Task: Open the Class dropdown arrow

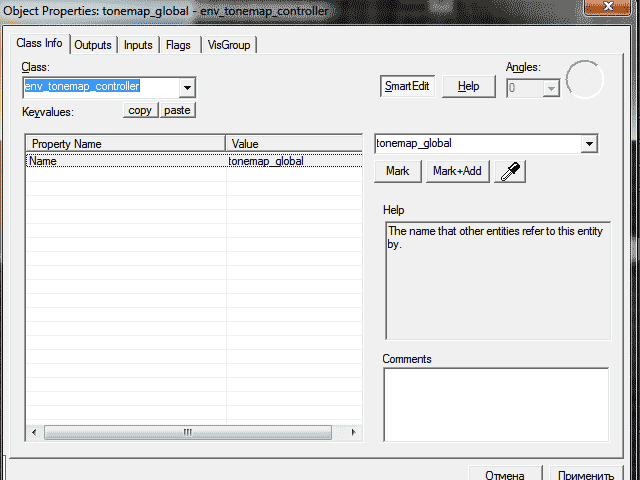Action: (187, 87)
